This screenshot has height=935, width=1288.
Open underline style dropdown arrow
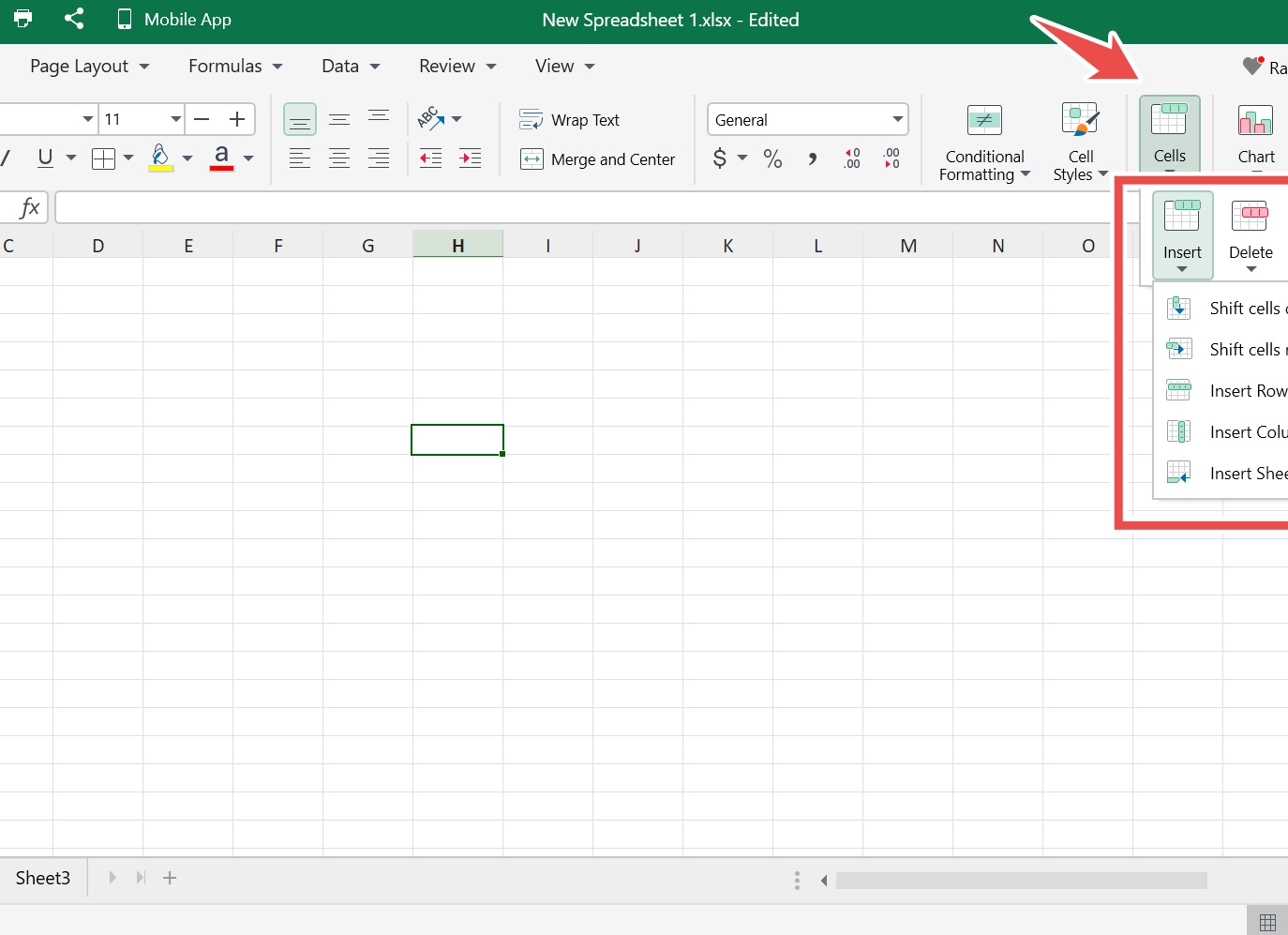71,158
